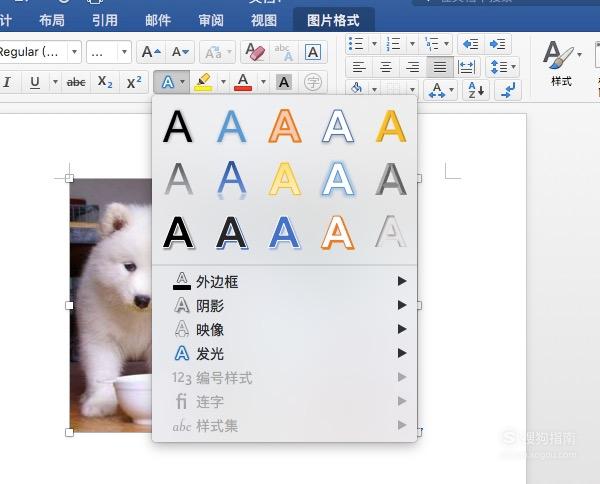This screenshot has width=600, height=484.
Task: Toggle italic formatting
Action: coord(7,82)
